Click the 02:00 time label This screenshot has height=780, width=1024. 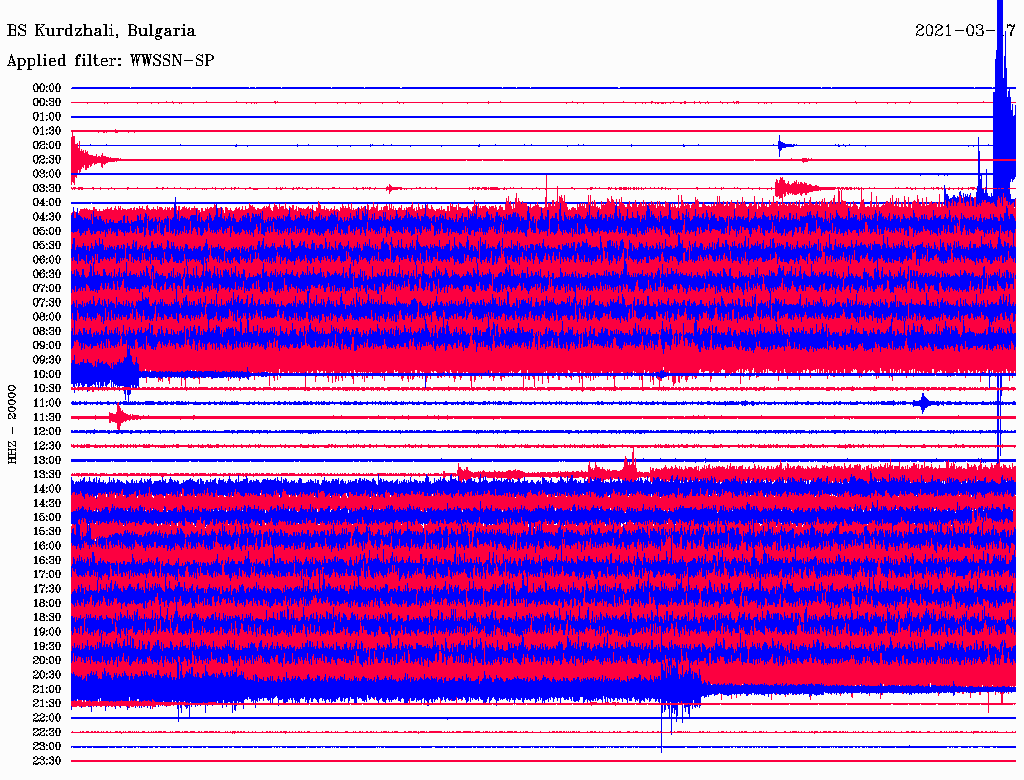click(x=47, y=145)
